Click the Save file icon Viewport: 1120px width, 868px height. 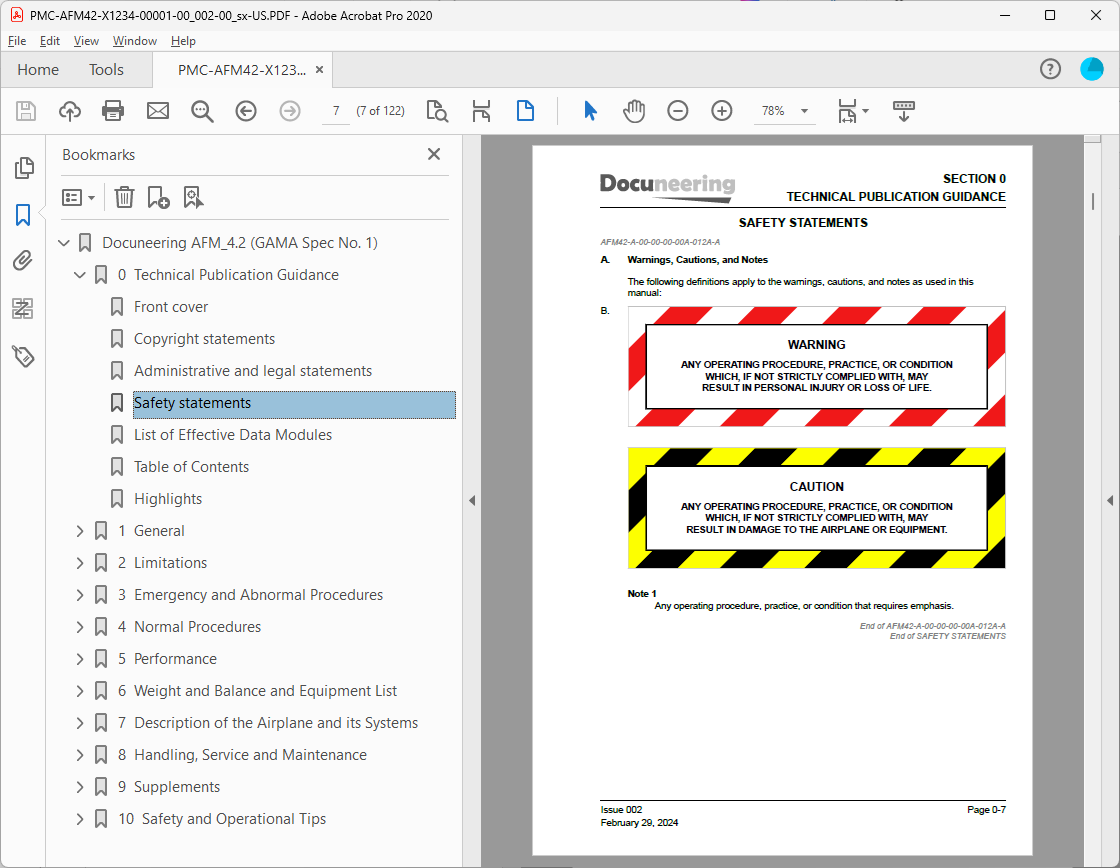26,111
